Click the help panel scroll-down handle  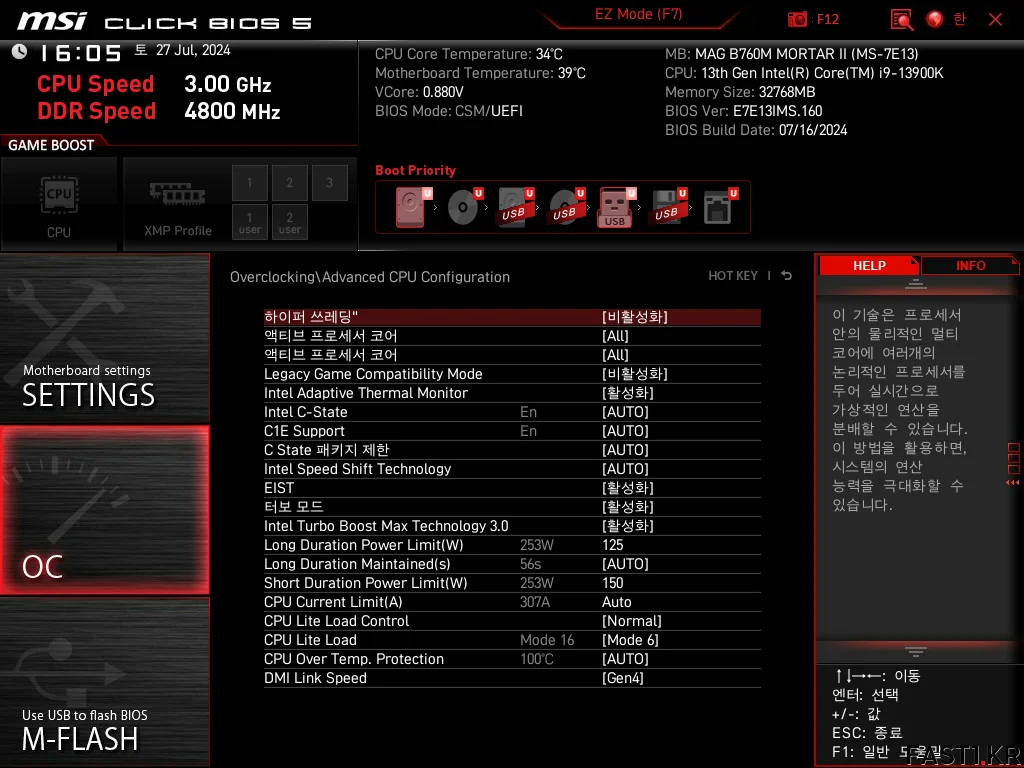click(916, 651)
